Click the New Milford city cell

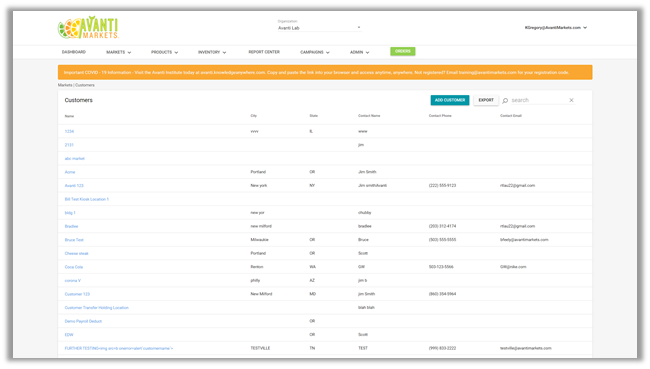[261, 294]
